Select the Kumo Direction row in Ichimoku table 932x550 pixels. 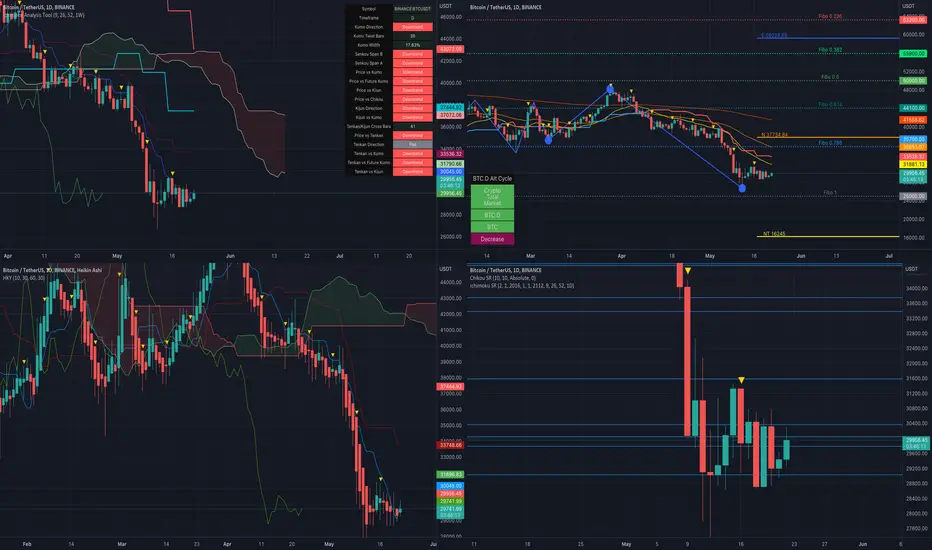tap(389, 27)
